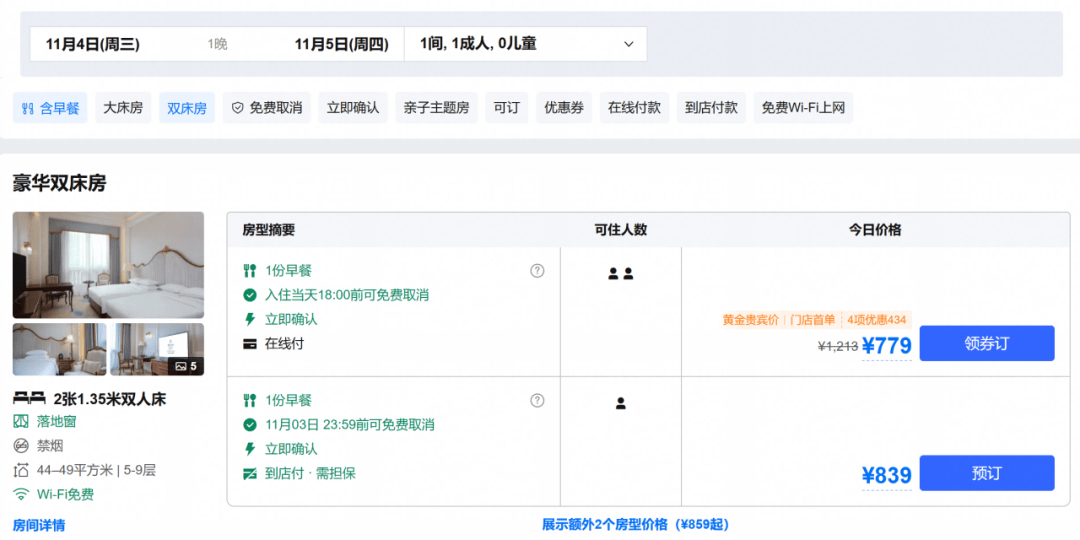Toggle the 双床房 filter chip
Screen dimensions: 1080x540
(x=187, y=108)
